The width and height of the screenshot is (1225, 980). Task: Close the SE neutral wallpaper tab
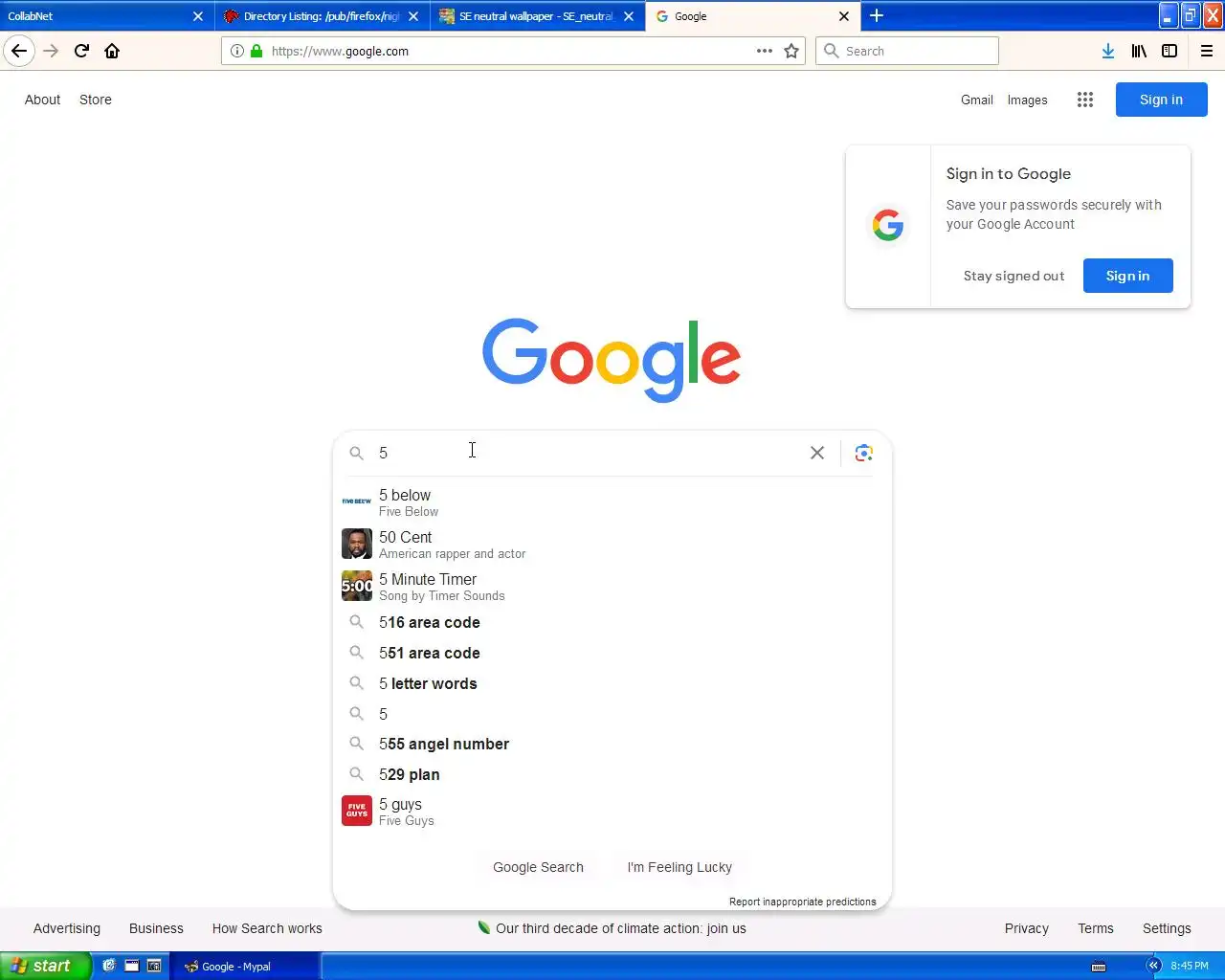click(629, 16)
